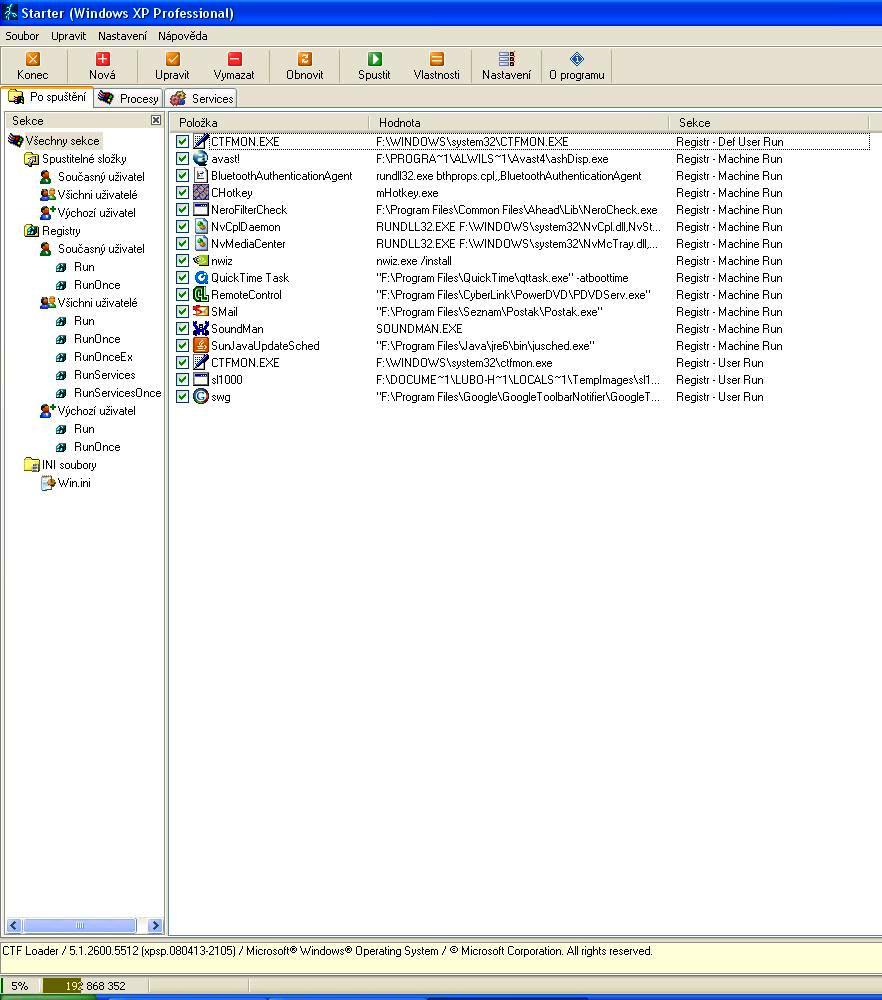Click the 5% CPU status indicator

tap(20, 985)
